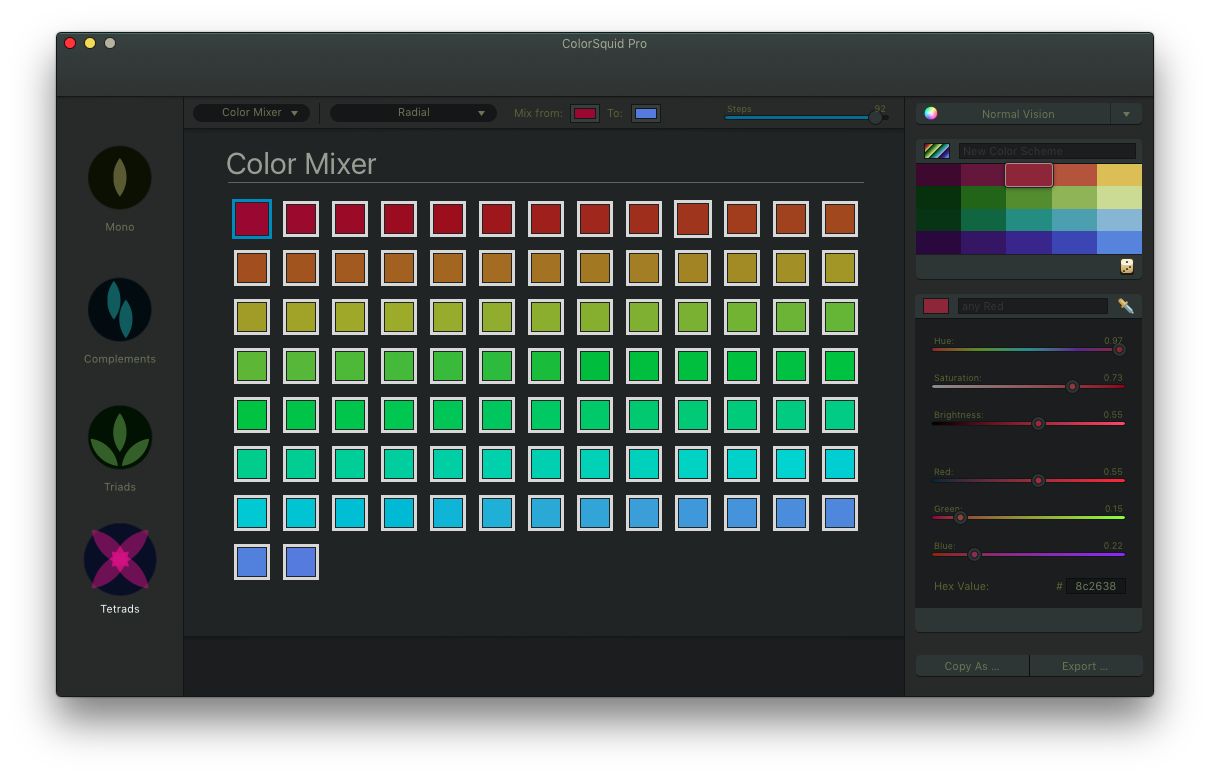Expand the Normal Vision dropdown arrow
Viewport: 1210px width, 777px height.
click(x=1126, y=114)
